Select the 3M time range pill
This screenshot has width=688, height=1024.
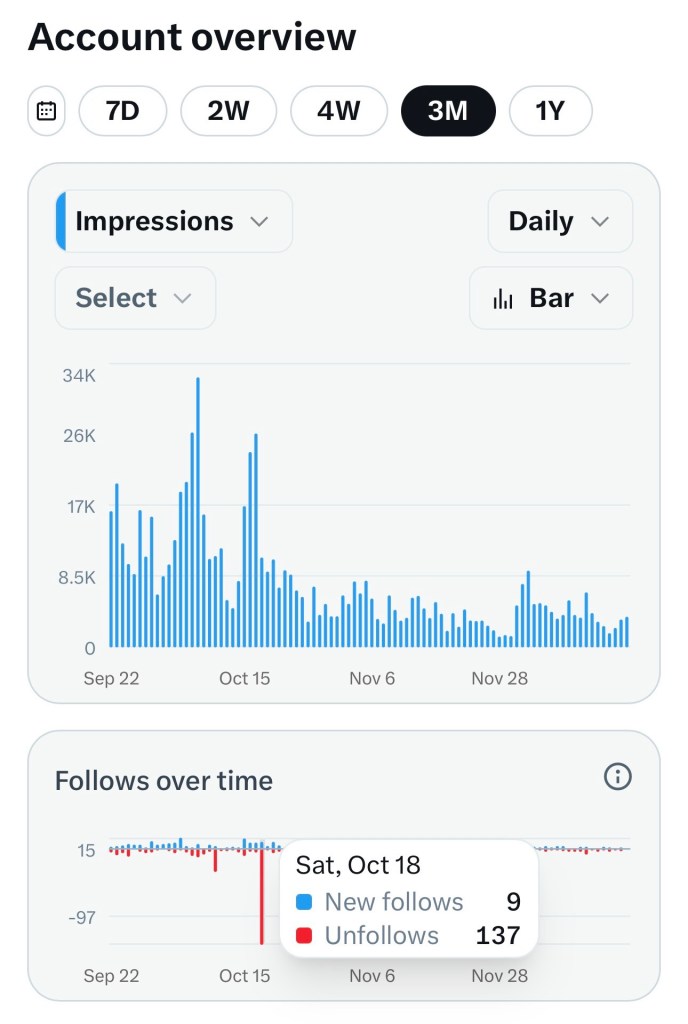click(448, 111)
